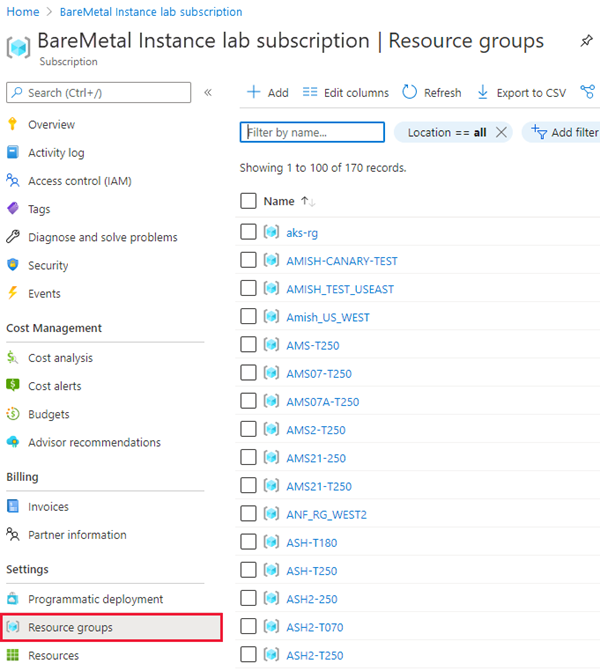Viewport: 600px width, 671px height.
Task: Click the Access control (IAM) people icon
Action: 13,180
